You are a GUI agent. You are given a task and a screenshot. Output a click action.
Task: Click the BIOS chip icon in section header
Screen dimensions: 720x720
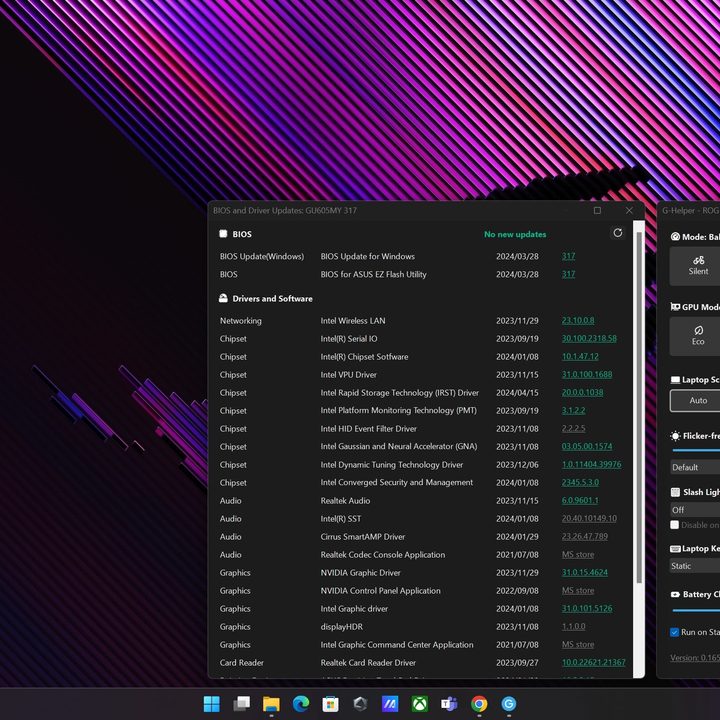[223, 234]
